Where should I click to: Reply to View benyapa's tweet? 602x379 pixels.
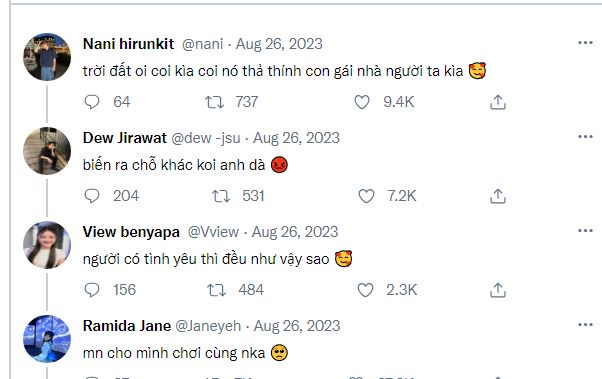click(92, 290)
